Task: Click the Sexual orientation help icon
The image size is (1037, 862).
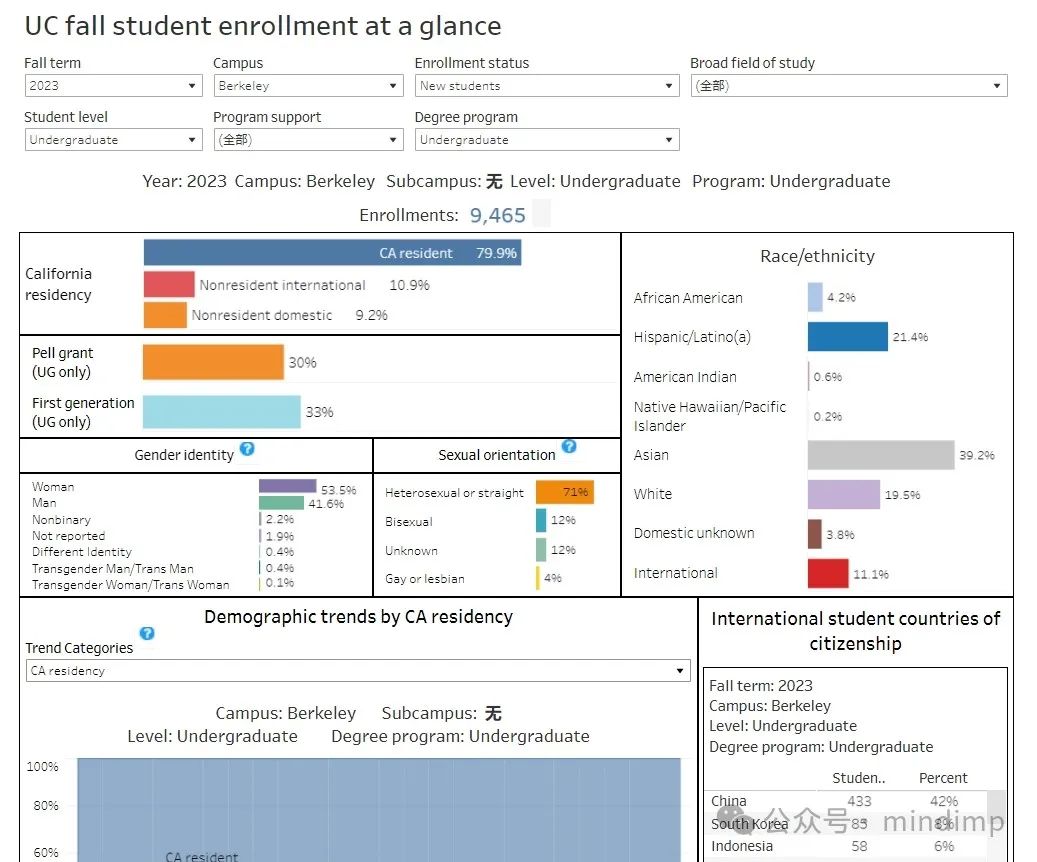Action: click(569, 447)
